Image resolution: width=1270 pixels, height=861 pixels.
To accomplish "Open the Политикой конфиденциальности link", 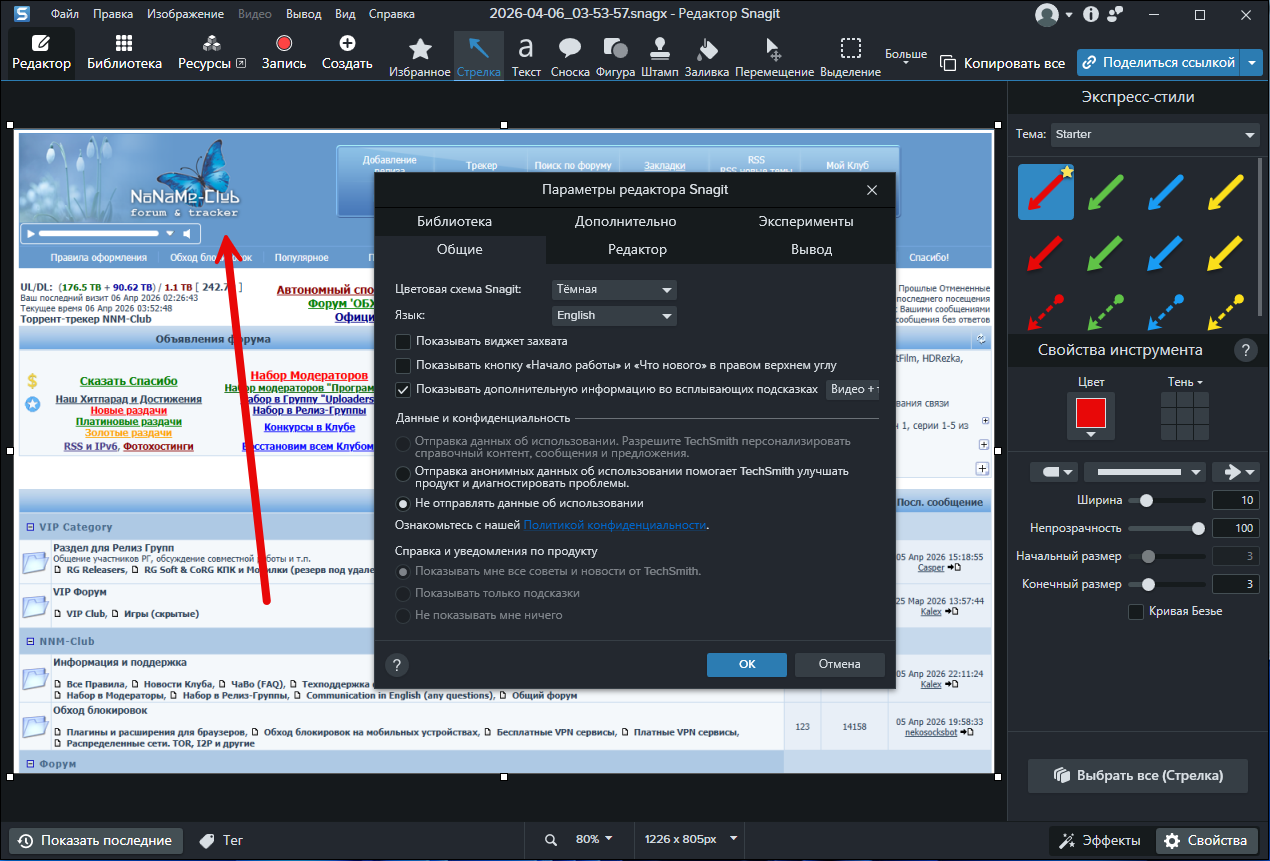I will [615, 525].
